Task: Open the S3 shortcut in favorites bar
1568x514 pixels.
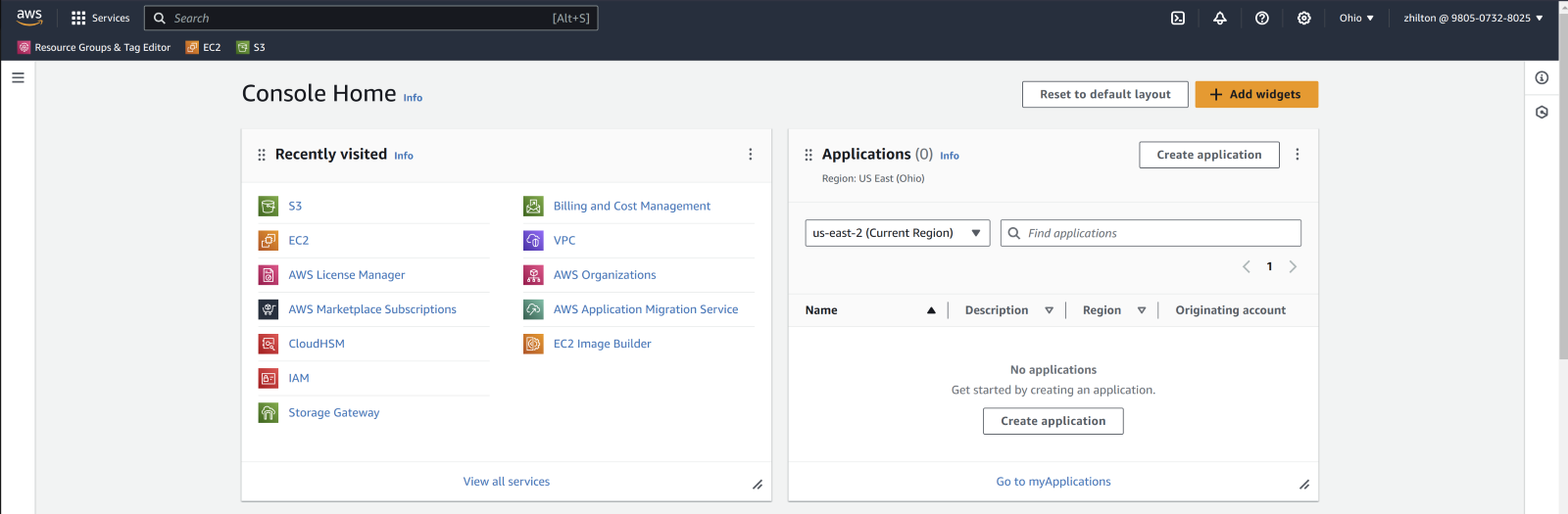Action: click(x=251, y=47)
